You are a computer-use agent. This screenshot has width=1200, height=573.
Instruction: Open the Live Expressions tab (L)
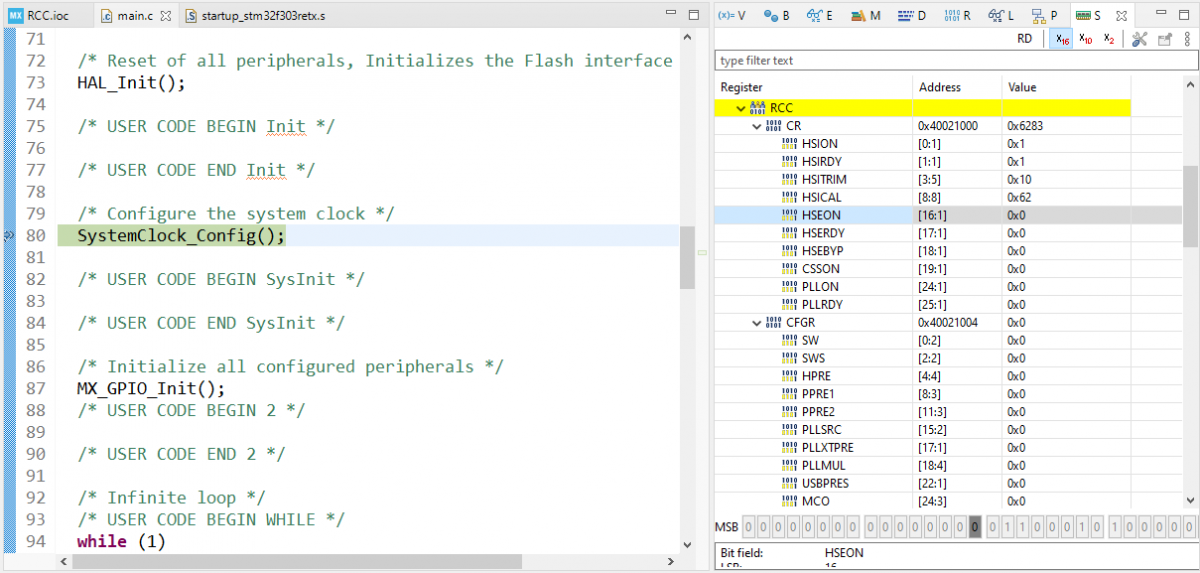pos(1001,16)
